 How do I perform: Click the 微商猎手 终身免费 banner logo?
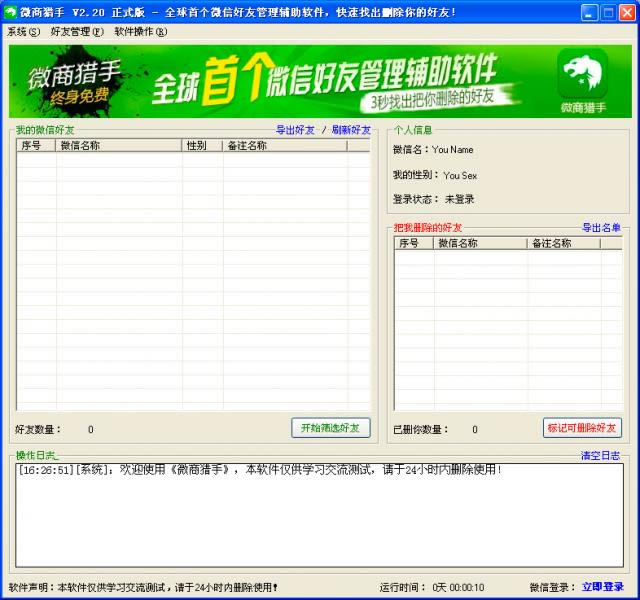pyautogui.click(x=73, y=82)
